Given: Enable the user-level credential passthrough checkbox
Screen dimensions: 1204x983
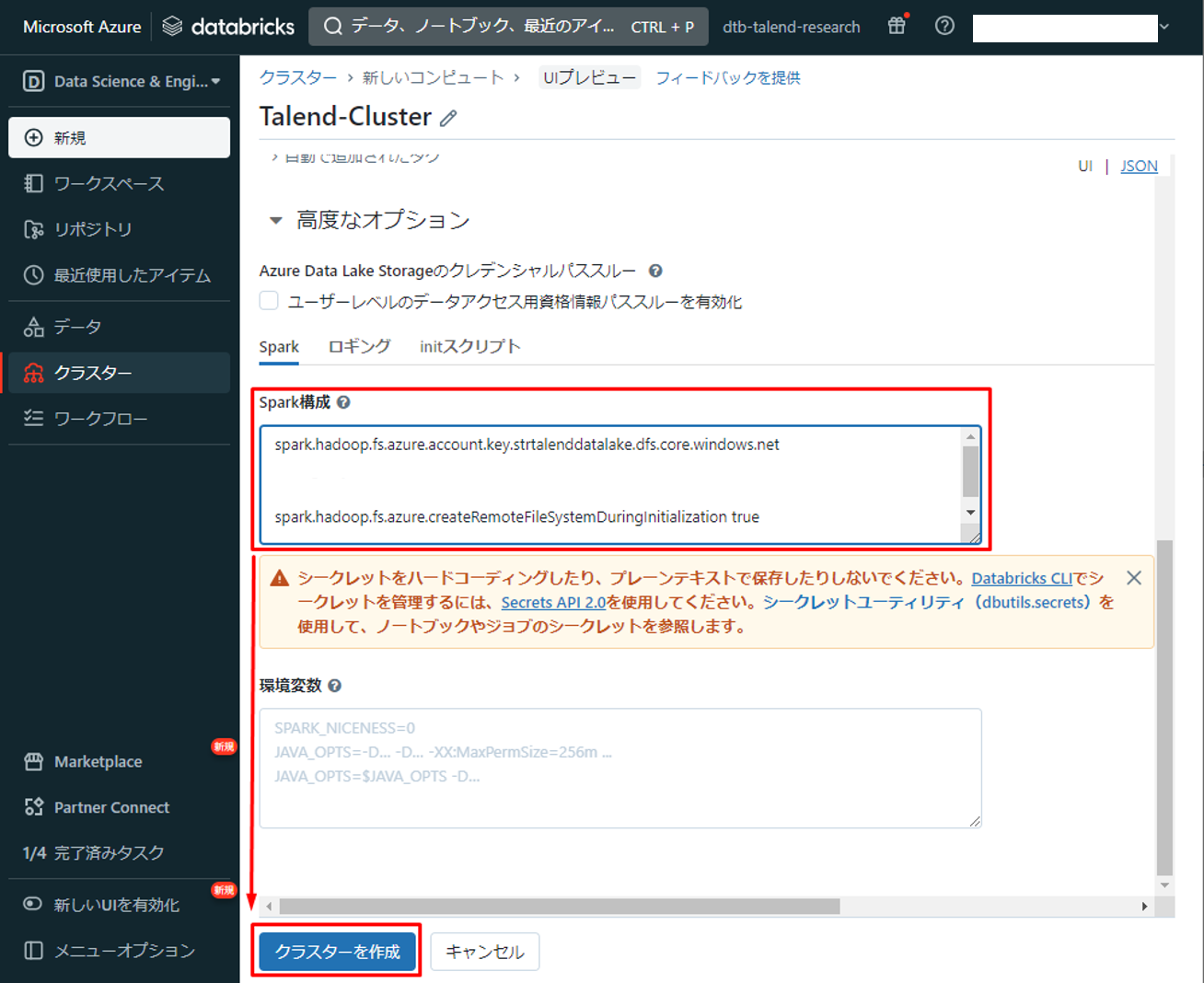Looking at the screenshot, I should [269, 301].
